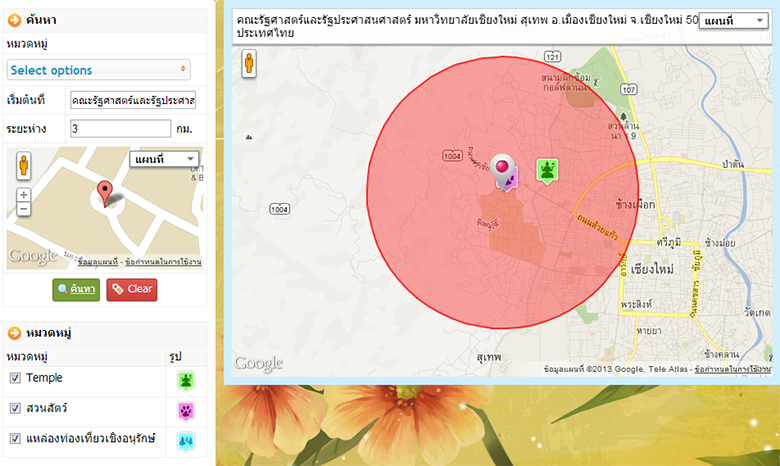Click the Street View pegman on the small map
The height and width of the screenshot is (466, 780).
[x=23, y=166]
